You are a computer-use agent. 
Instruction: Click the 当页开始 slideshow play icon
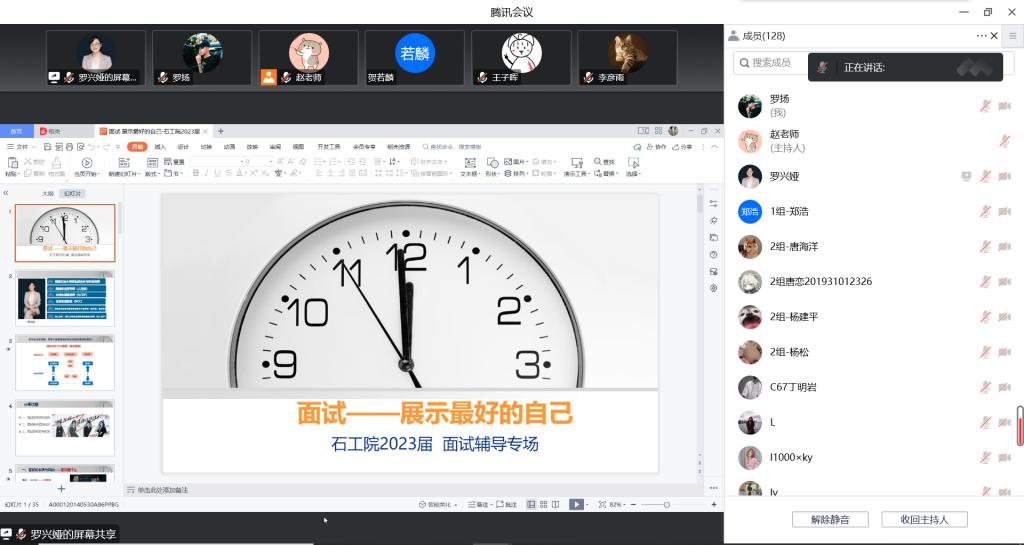click(86, 163)
